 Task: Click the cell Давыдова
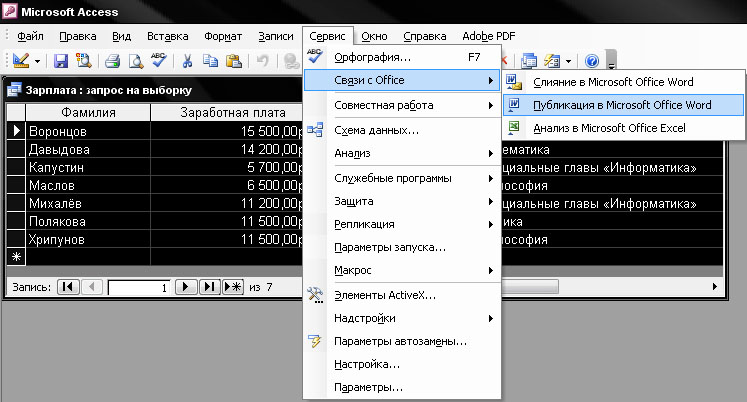click(88, 149)
